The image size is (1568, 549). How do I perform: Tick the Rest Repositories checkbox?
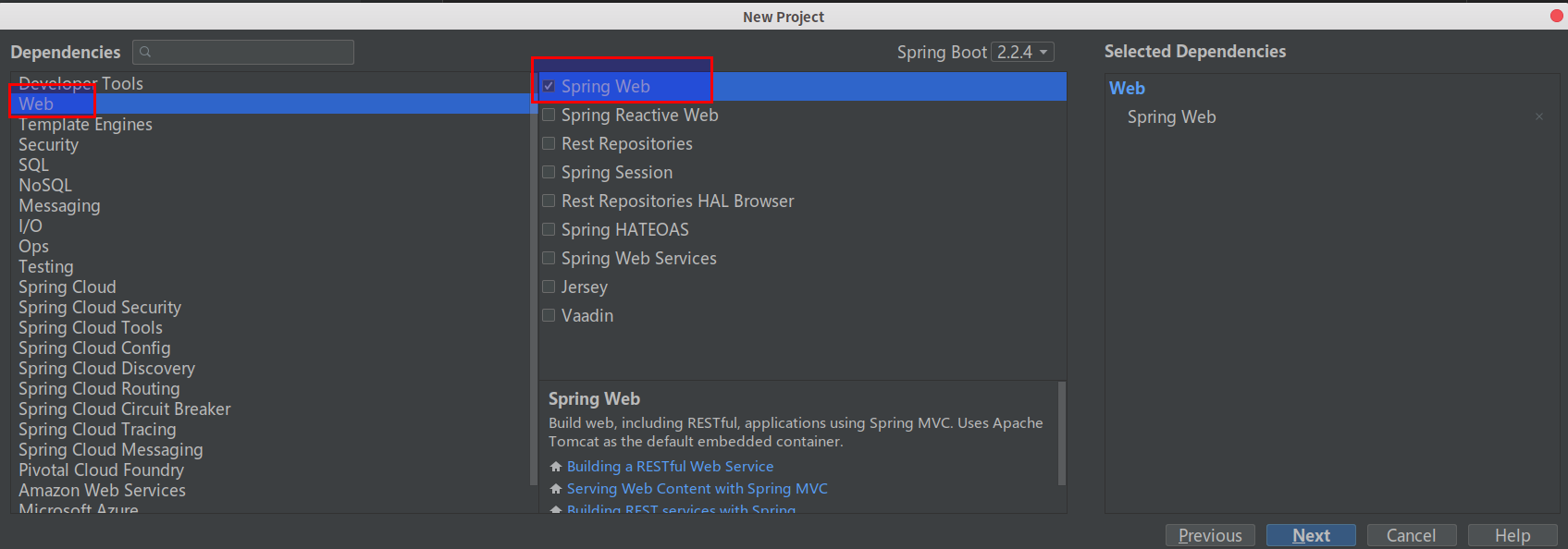point(549,143)
